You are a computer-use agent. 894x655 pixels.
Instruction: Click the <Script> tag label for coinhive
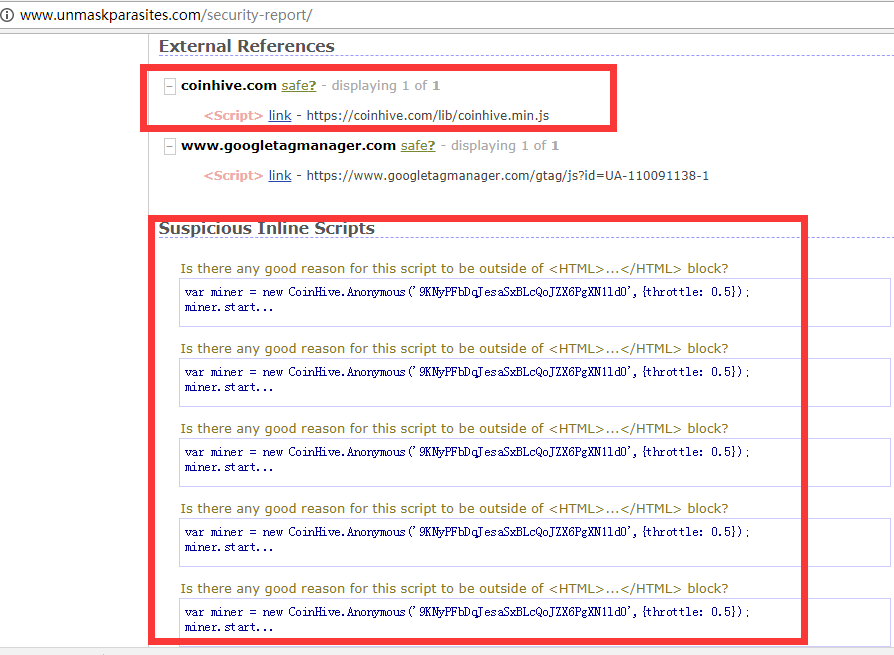pyautogui.click(x=234, y=116)
